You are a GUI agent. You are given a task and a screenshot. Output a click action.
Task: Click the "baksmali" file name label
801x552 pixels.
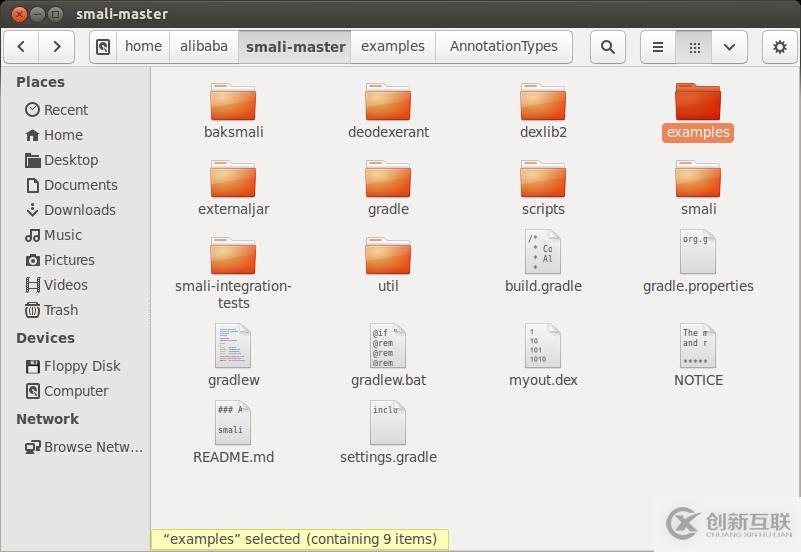coord(233,132)
